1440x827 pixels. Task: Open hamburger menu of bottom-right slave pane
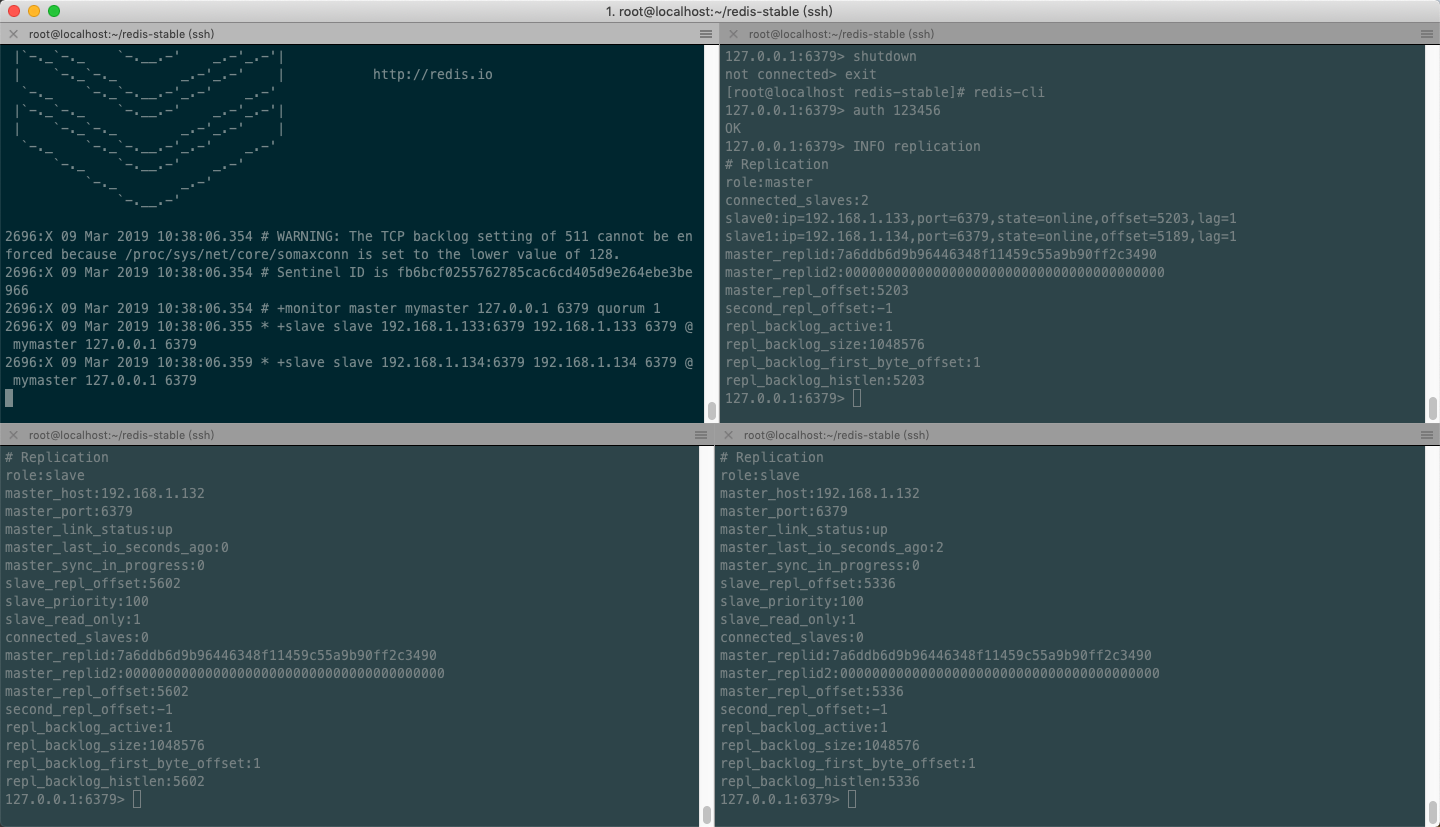1426,435
